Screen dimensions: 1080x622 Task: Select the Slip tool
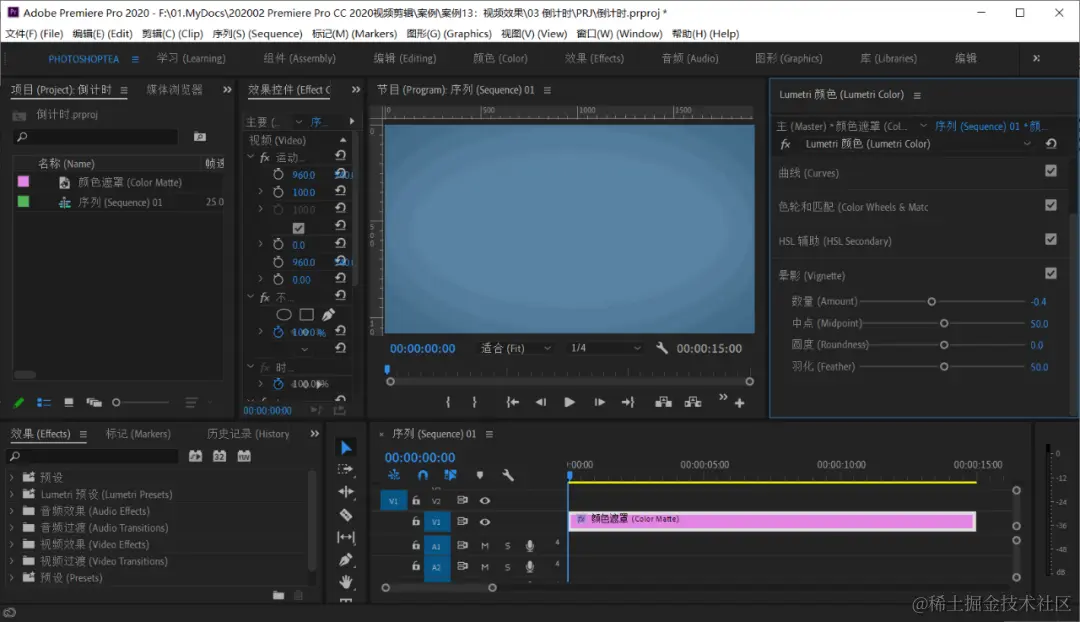click(x=346, y=537)
